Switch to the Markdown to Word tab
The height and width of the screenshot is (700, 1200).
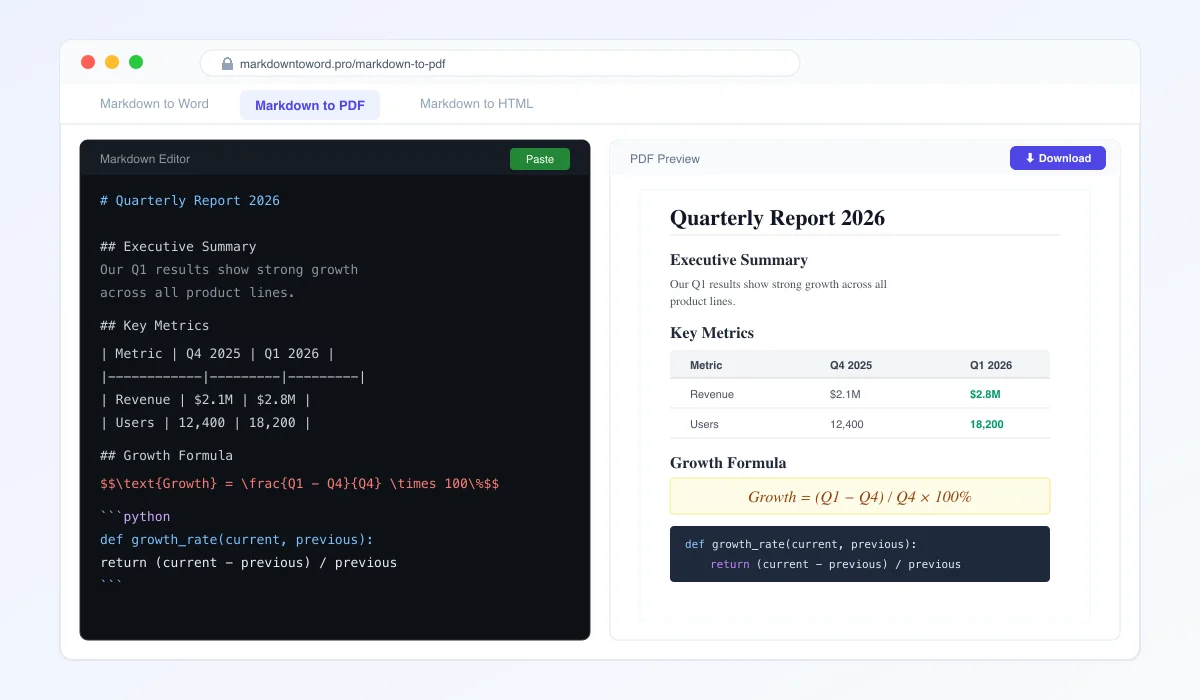(154, 104)
